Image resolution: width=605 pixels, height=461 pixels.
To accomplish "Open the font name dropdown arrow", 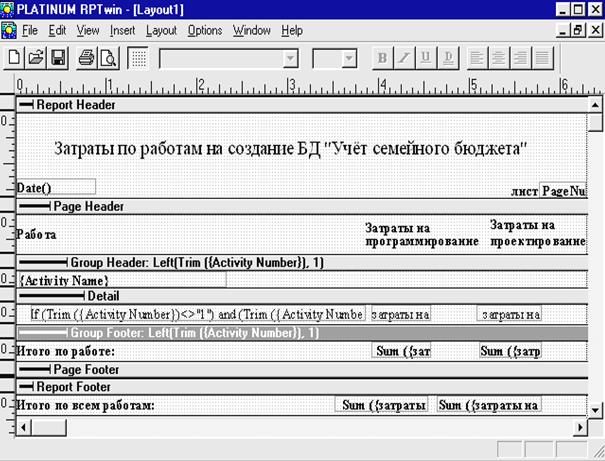I will point(290,59).
